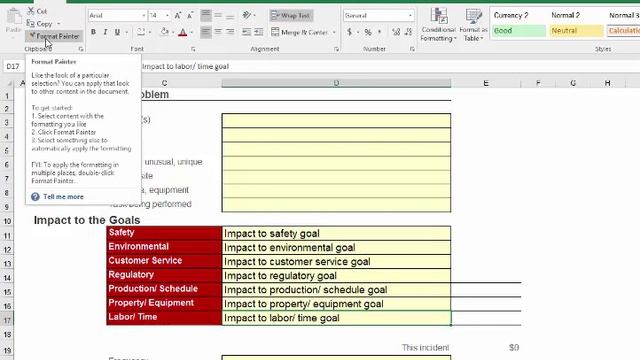
Task: Apply accounting dollar format
Action: [x=349, y=32]
